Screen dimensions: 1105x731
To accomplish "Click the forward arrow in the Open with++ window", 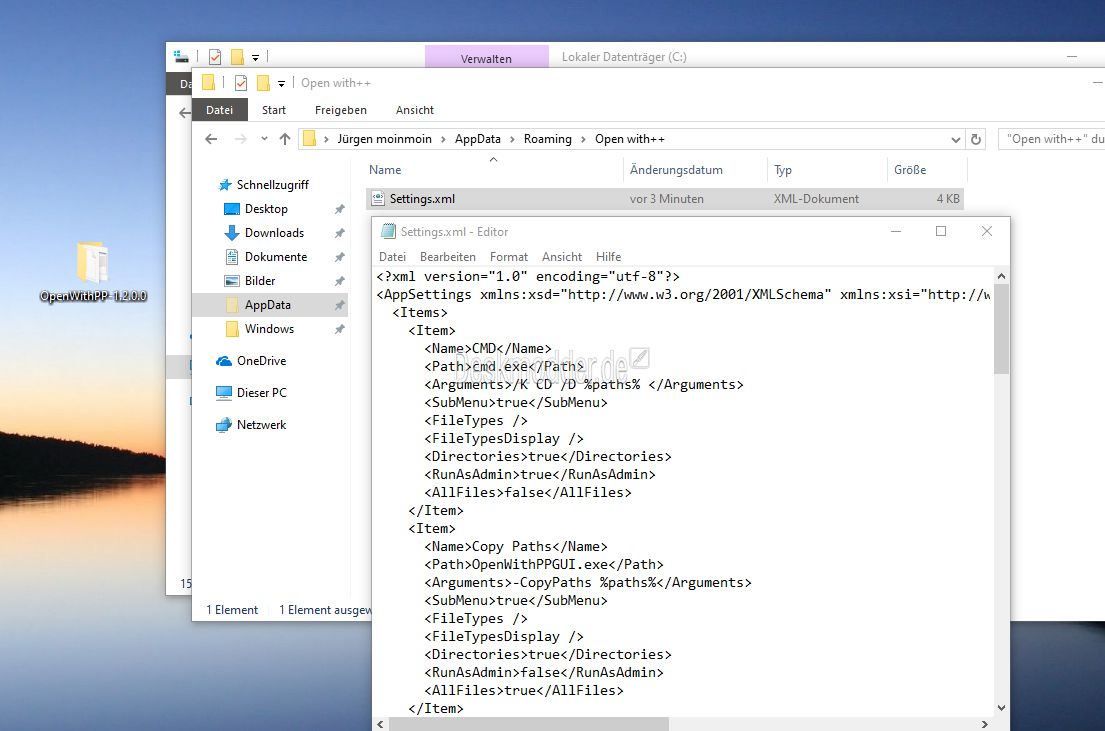I will pyautogui.click(x=240, y=139).
